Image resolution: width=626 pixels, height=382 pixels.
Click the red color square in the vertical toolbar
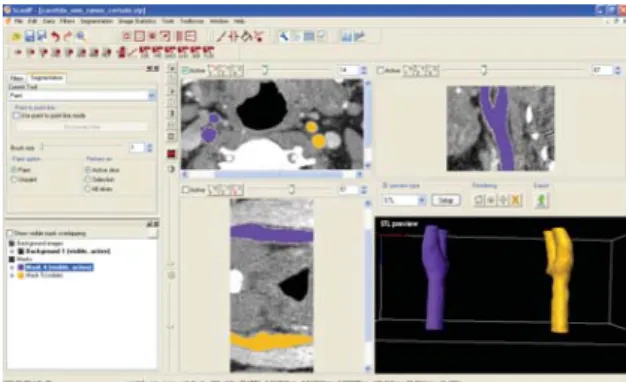pyautogui.click(x=171, y=154)
